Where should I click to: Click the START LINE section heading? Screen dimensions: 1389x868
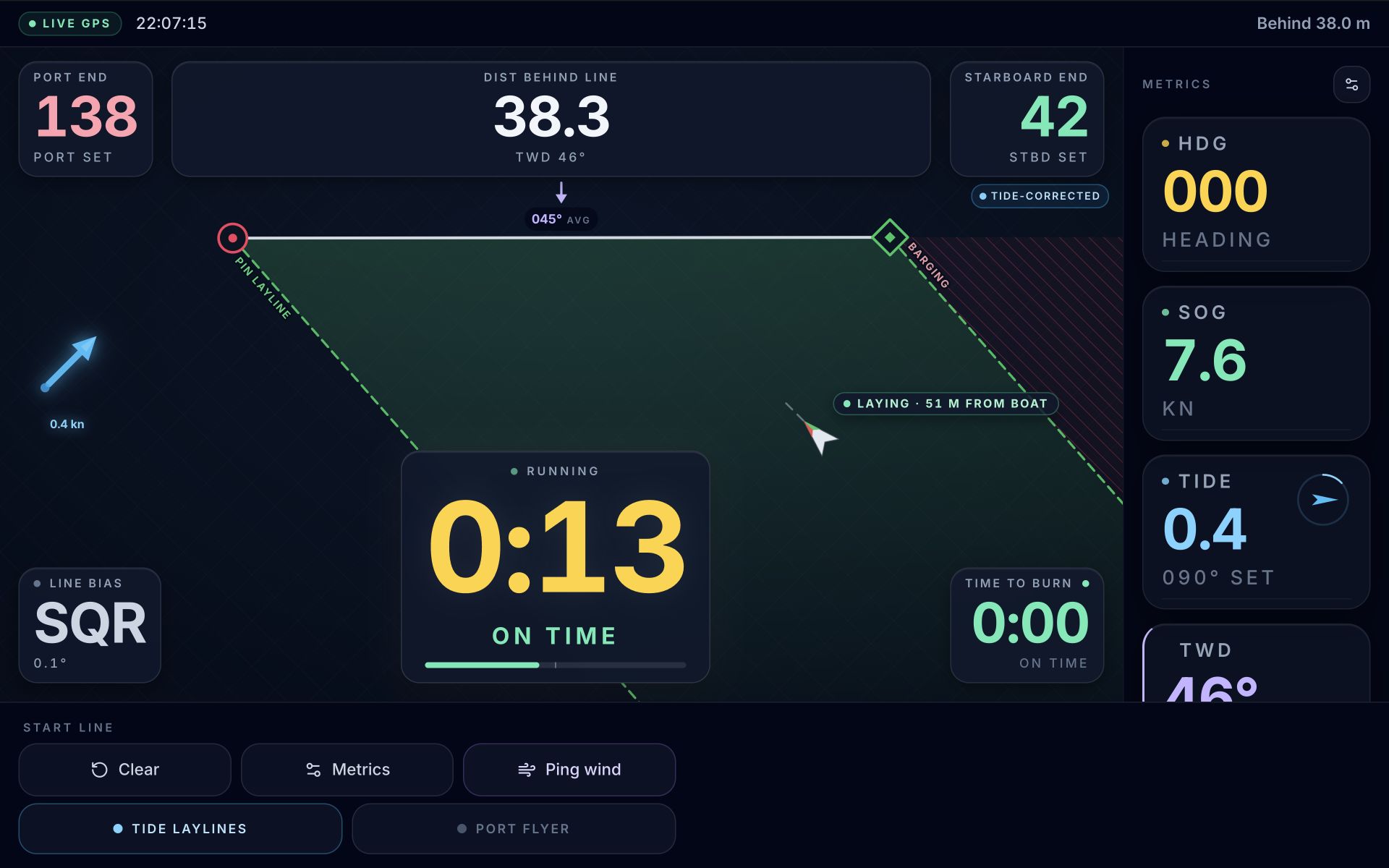[68, 728]
